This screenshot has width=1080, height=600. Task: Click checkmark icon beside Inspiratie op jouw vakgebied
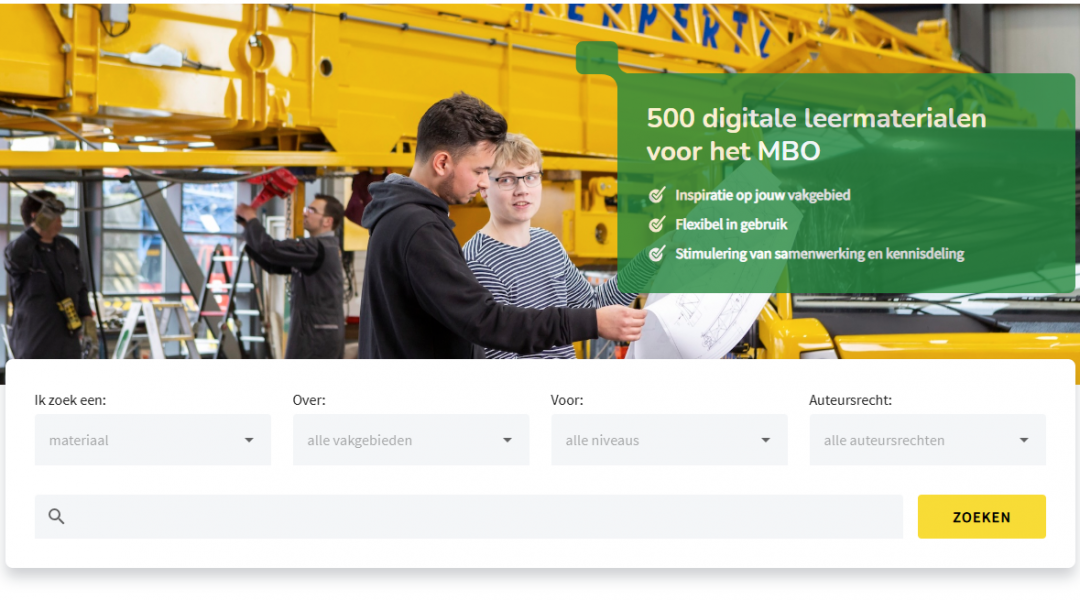tap(656, 195)
